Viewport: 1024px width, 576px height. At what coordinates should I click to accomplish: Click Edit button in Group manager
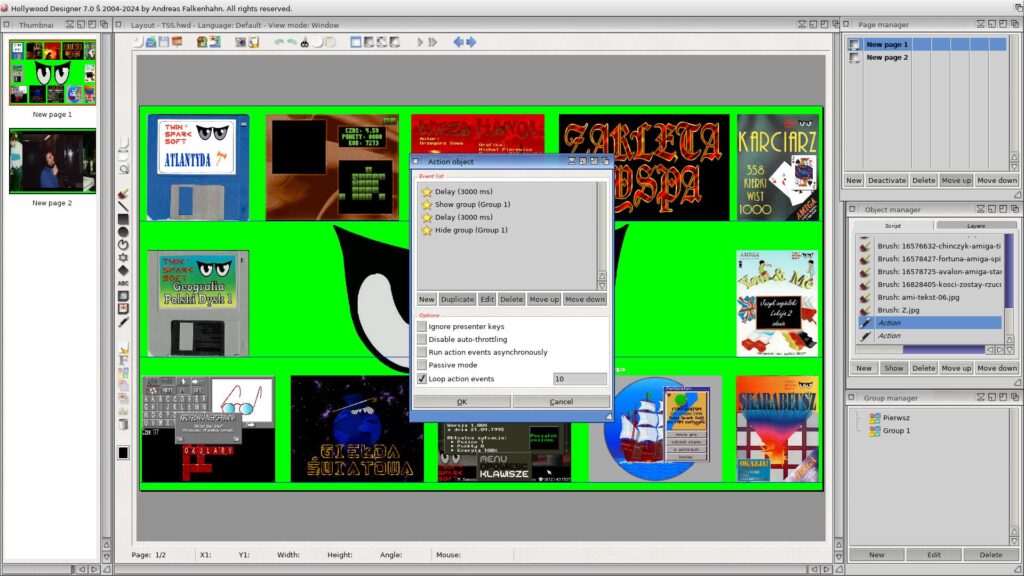point(934,554)
